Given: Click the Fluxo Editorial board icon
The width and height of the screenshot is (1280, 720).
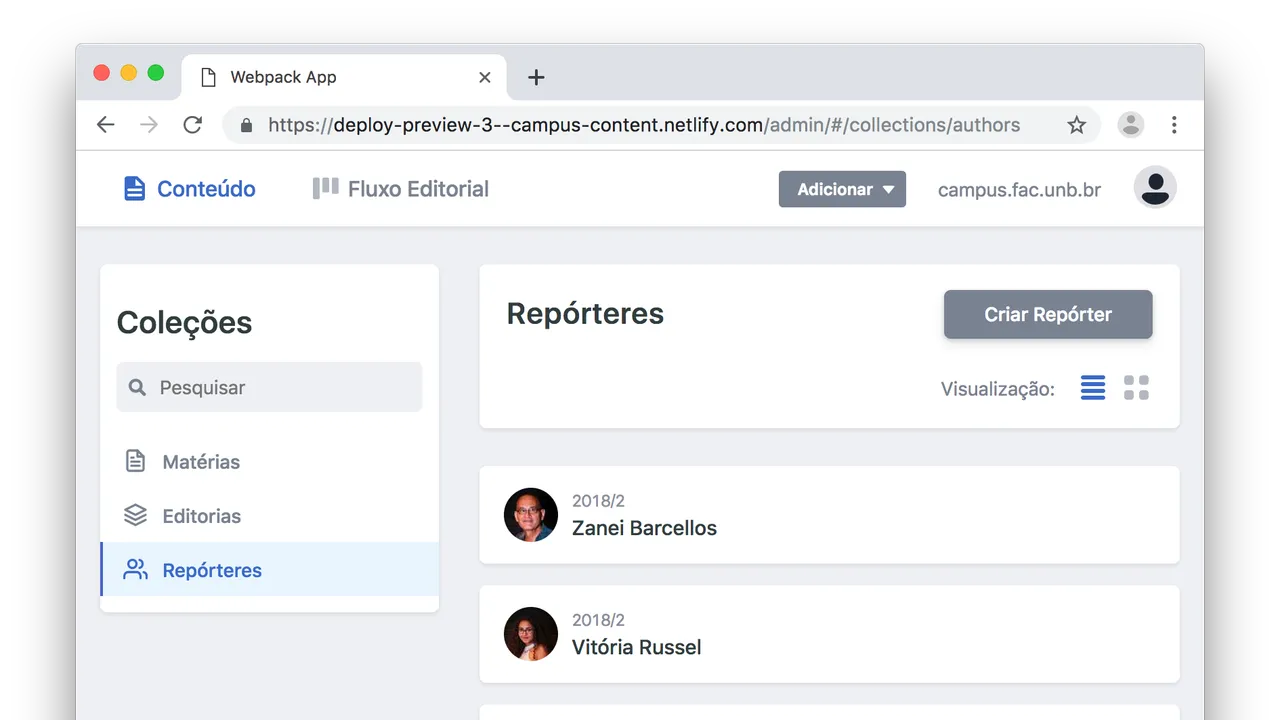Looking at the screenshot, I should pyautogui.click(x=325, y=188).
